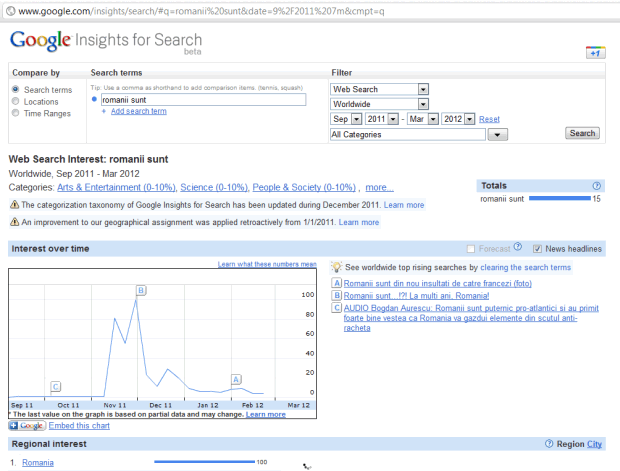Click the Add search term link
The image size is (620, 471).
(138, 111)
